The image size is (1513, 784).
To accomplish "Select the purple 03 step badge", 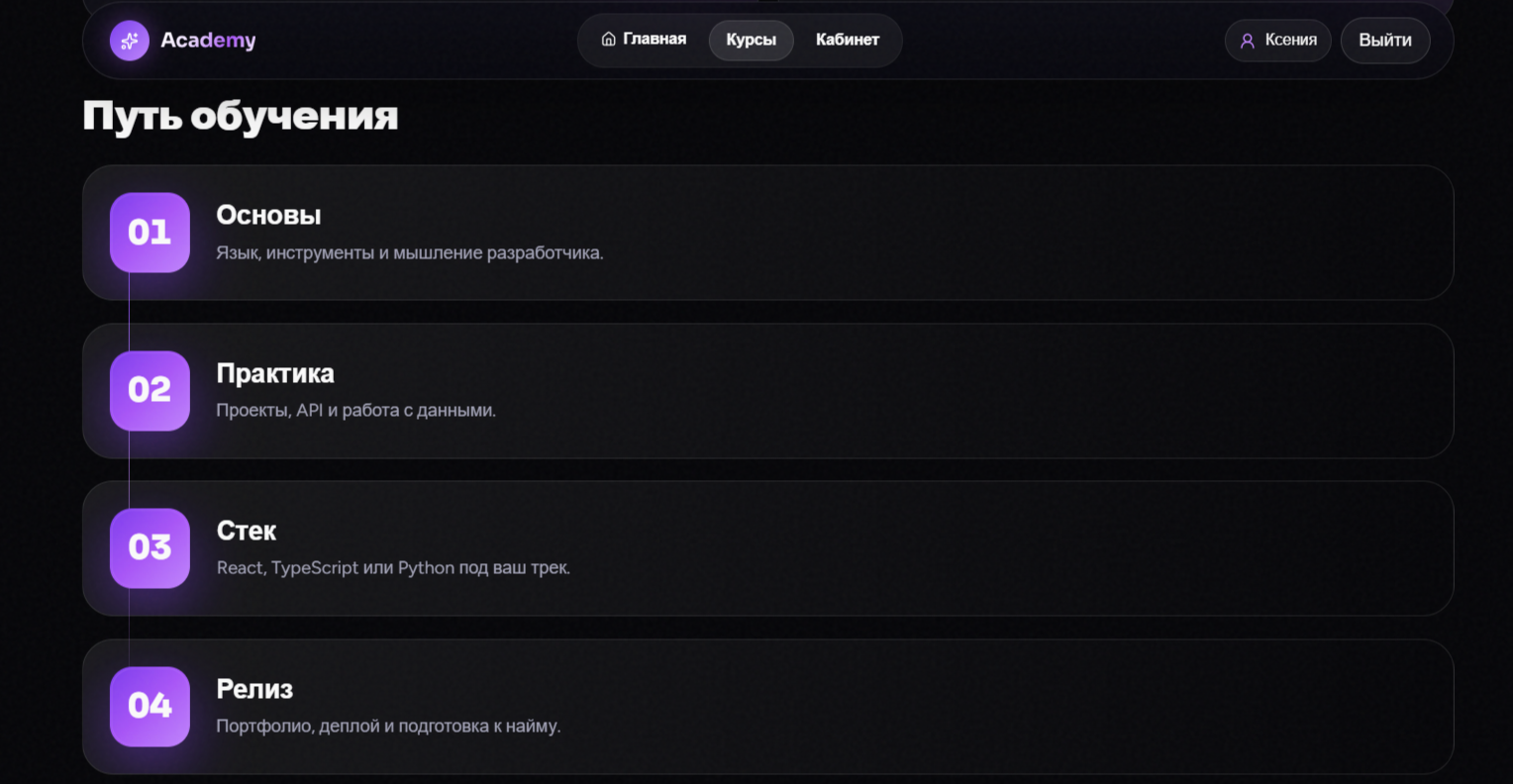I will (x=150, y=547).
